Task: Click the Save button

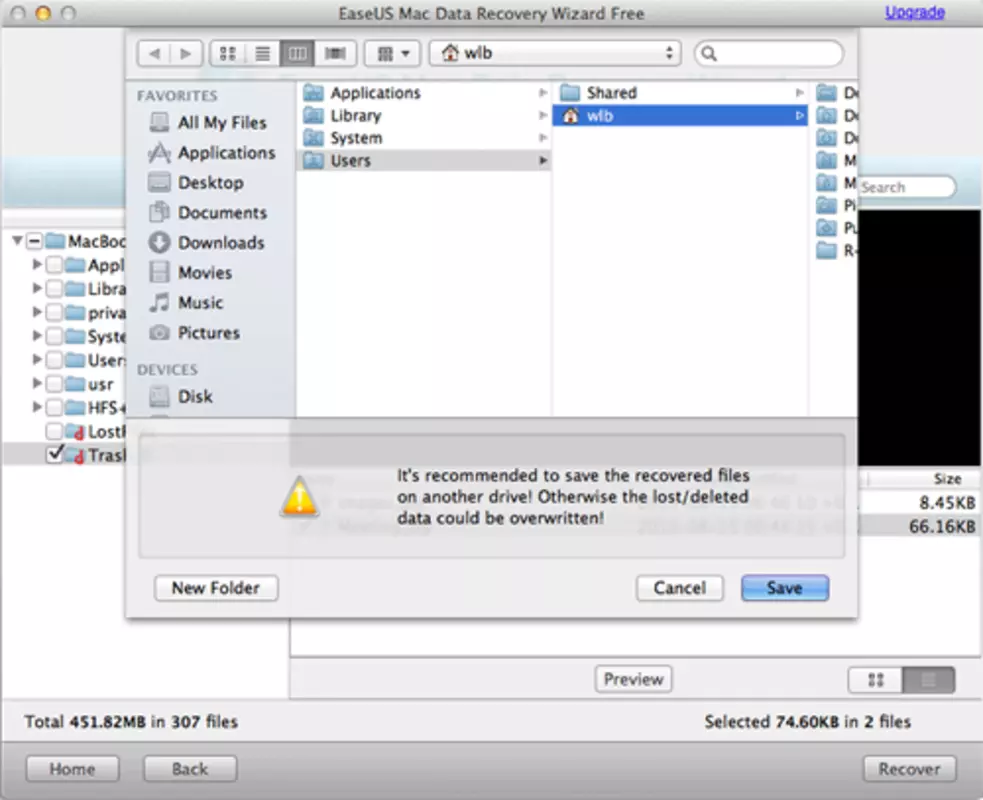Action: click(x=785, y=588)
